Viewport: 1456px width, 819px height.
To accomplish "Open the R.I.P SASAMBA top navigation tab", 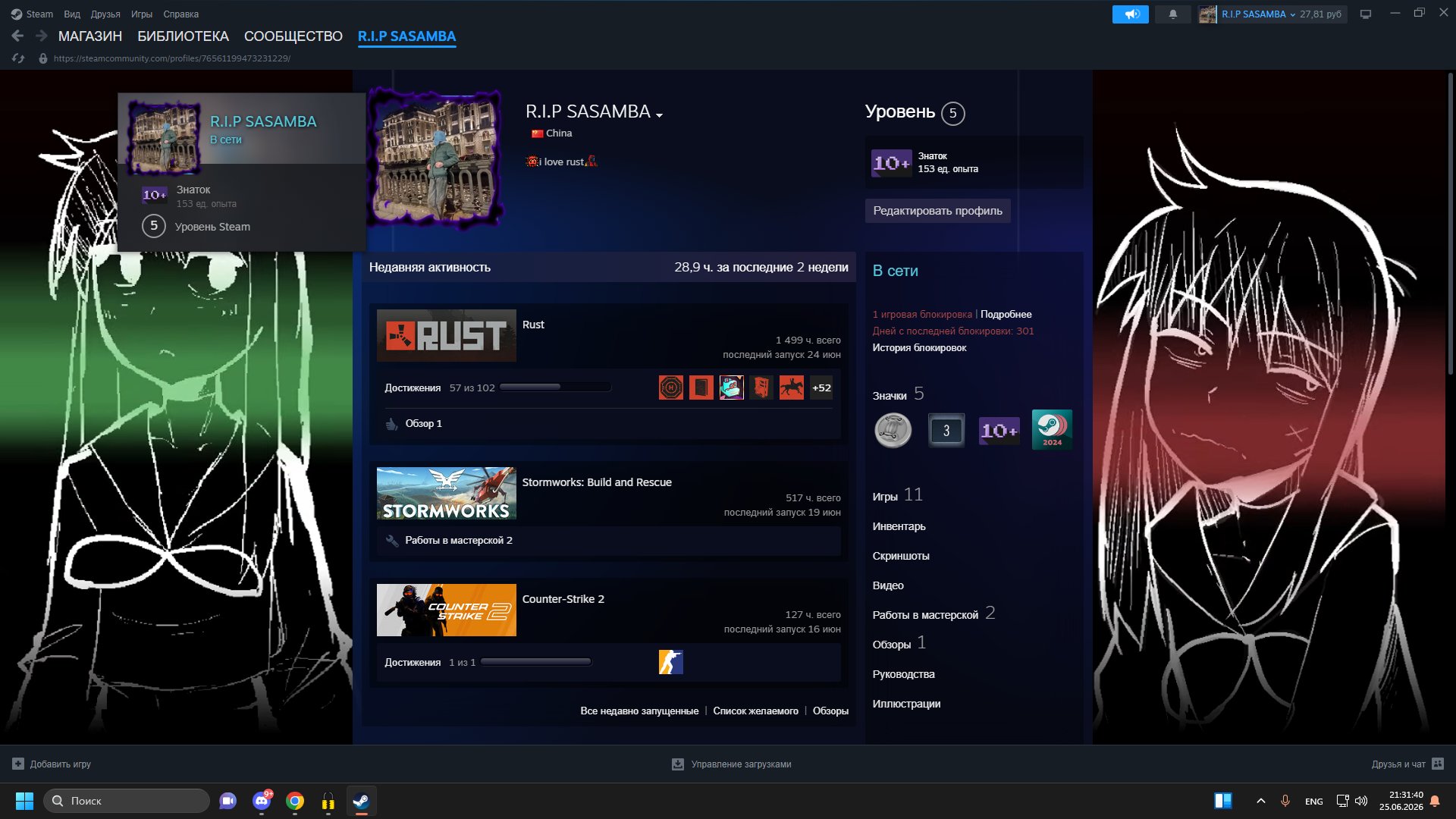I will (x=406, y=36).
